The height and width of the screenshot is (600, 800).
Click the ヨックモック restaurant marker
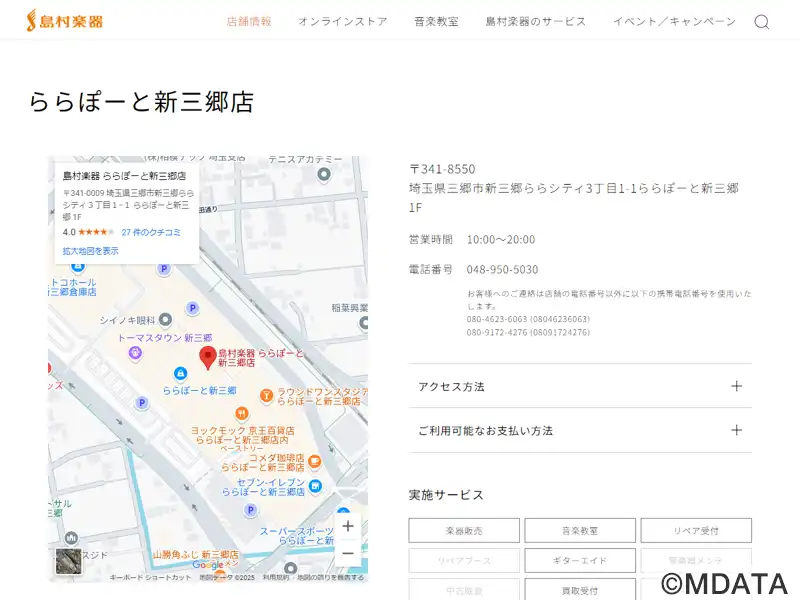tap(242, 413)
